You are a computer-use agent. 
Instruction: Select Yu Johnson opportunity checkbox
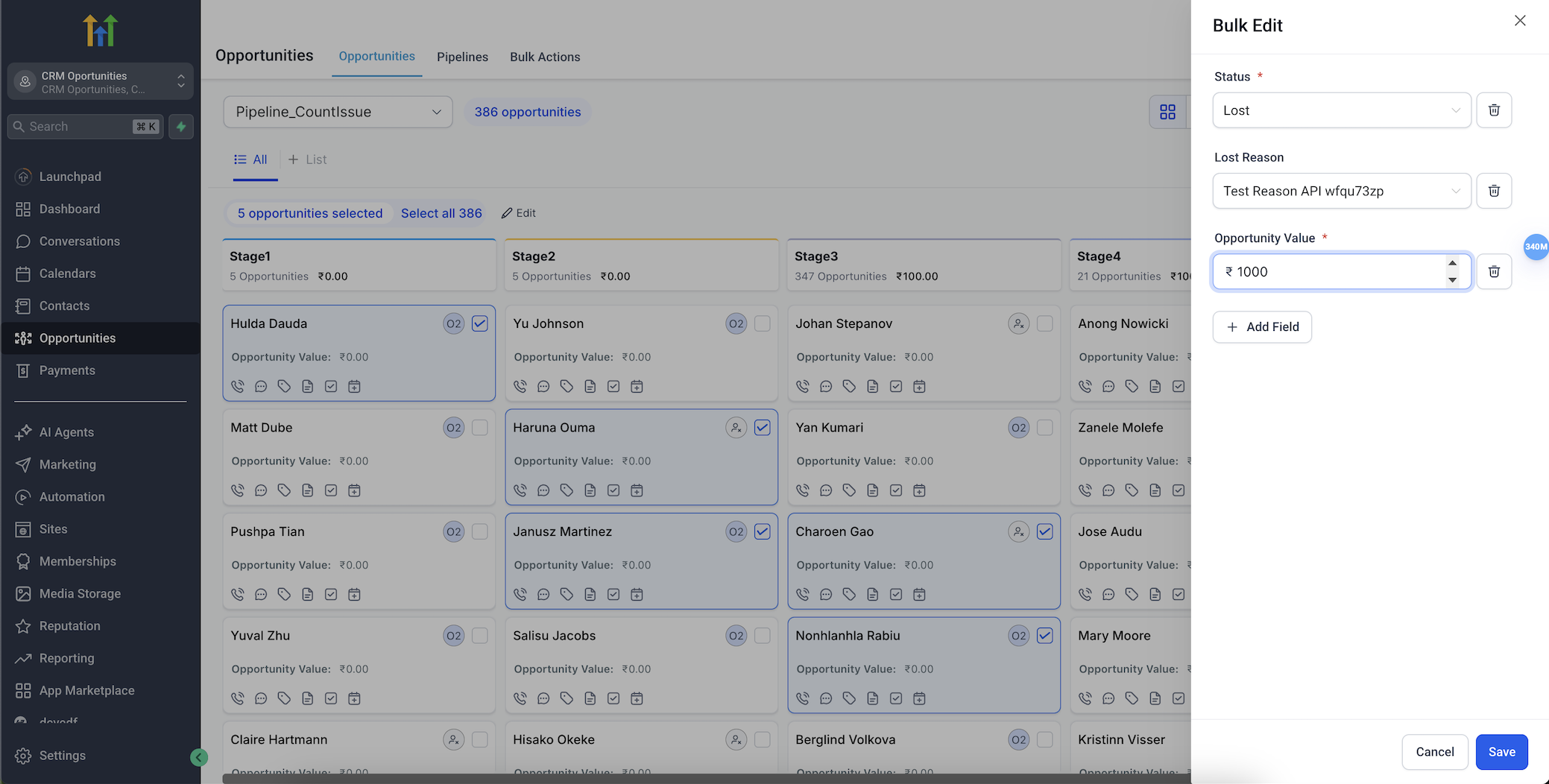[762, 323]
